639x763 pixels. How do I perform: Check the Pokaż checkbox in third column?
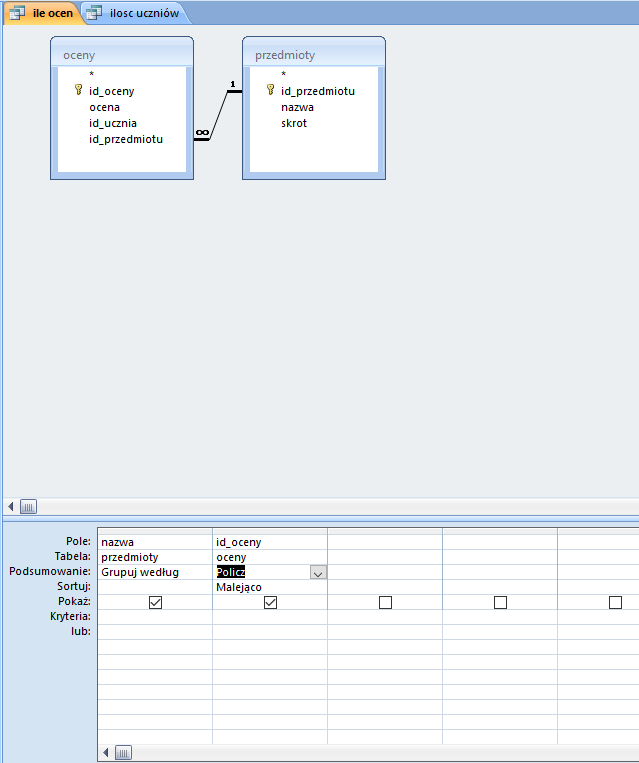(x=385, y=602)
